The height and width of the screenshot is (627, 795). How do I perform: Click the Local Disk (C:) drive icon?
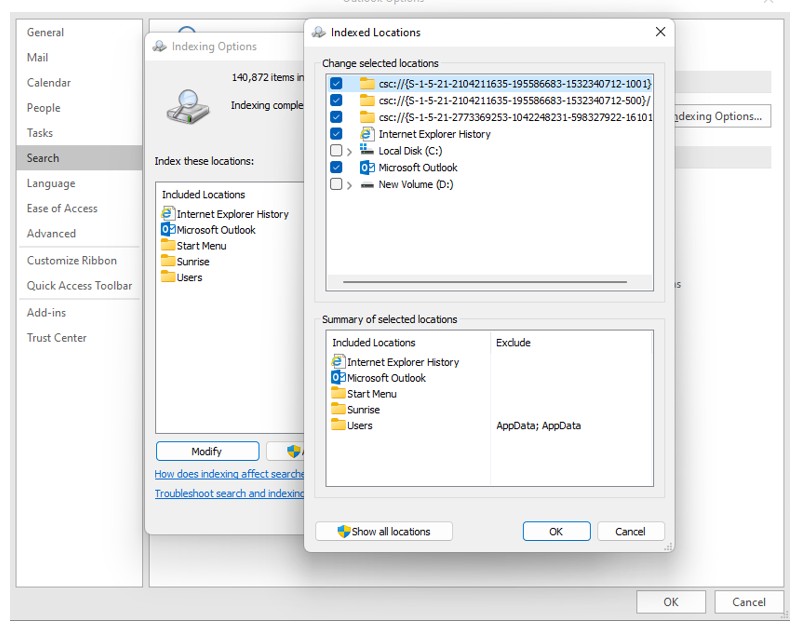[367, 151]
